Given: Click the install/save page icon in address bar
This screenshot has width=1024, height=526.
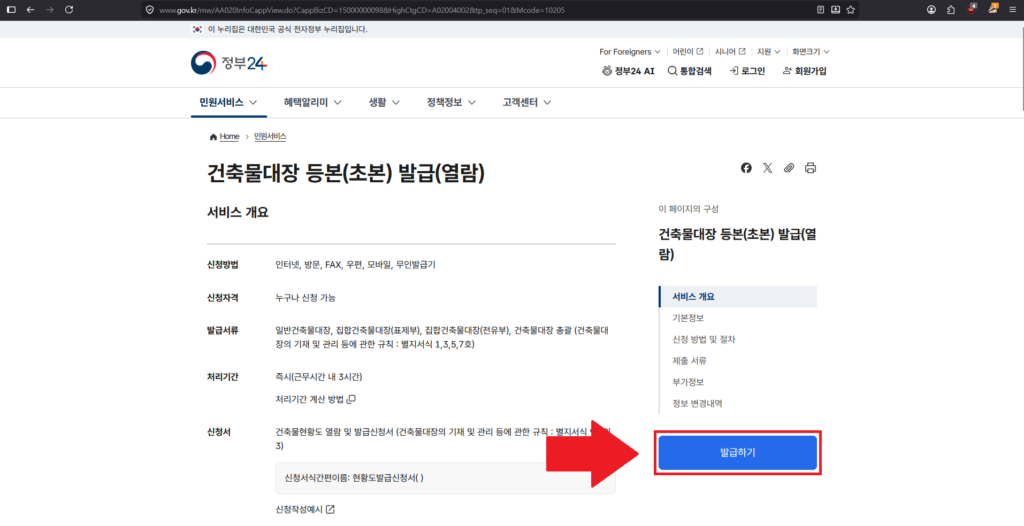Looking at the screenshot, I should pos(835,10).
